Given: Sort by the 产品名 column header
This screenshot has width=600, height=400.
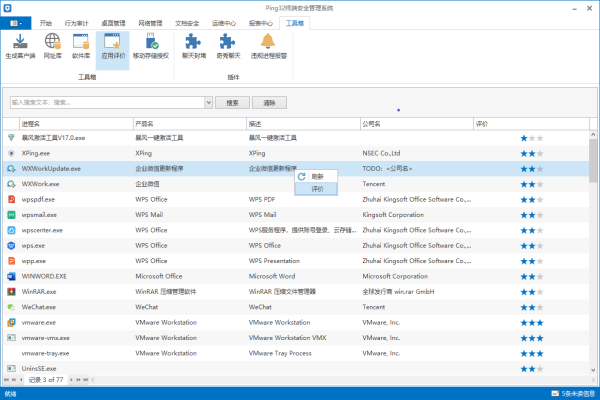Looking at the screenshot, I should coord(190,124).
